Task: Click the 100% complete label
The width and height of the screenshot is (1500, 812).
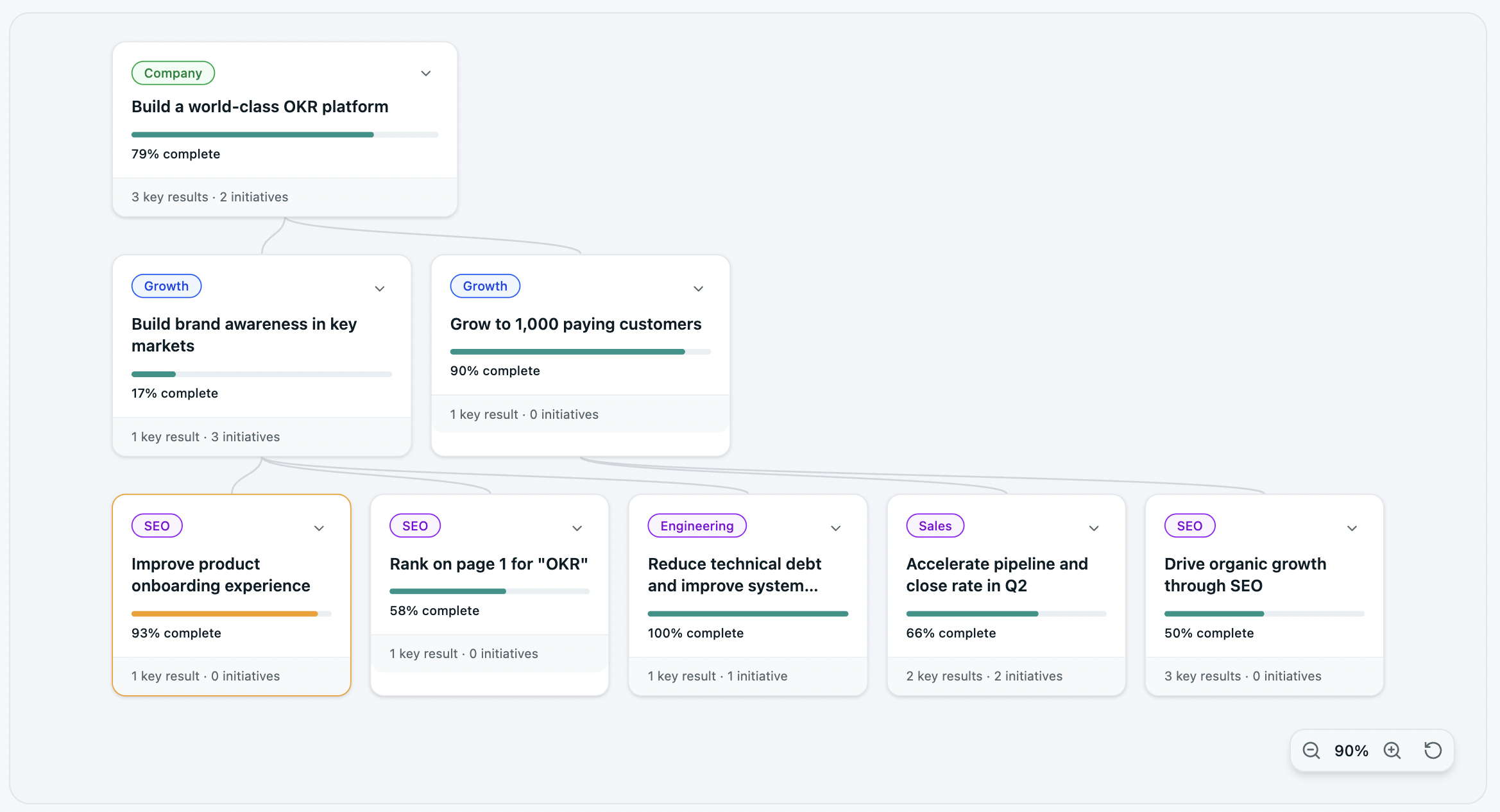Action: [696, 633]
